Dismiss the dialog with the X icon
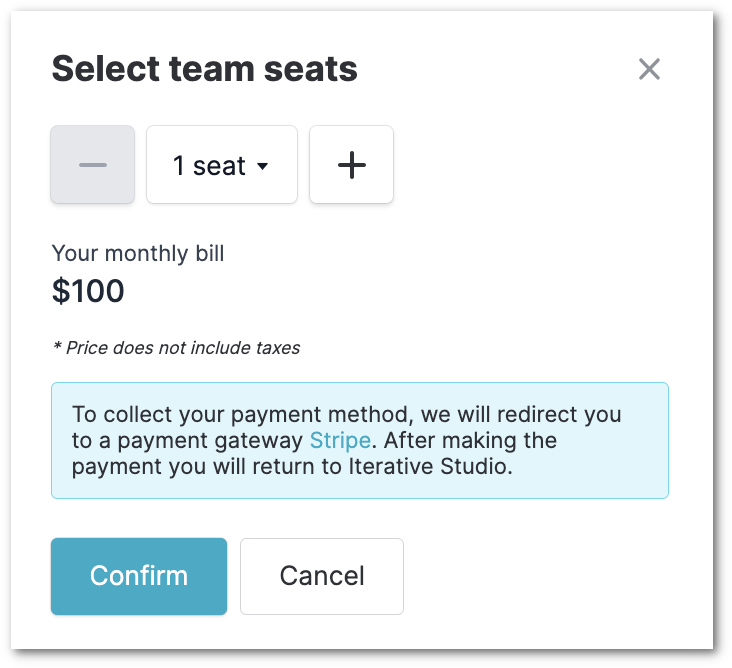 649,69
